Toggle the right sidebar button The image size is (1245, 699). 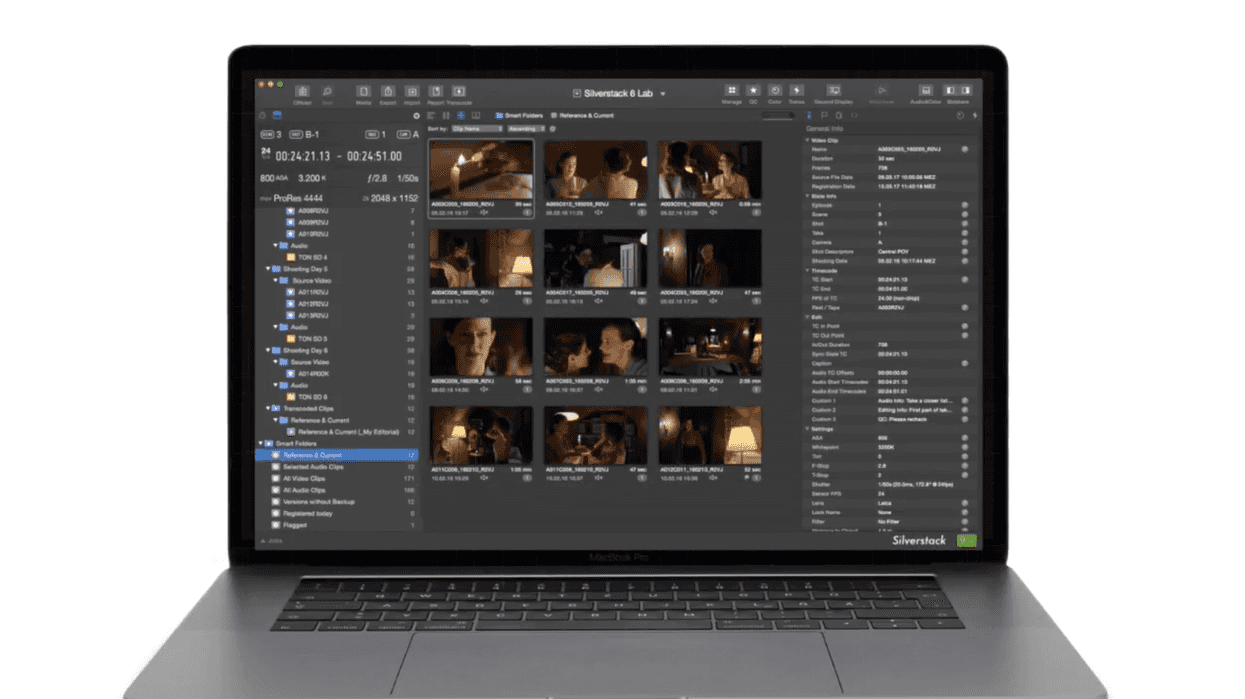(965, 91)
